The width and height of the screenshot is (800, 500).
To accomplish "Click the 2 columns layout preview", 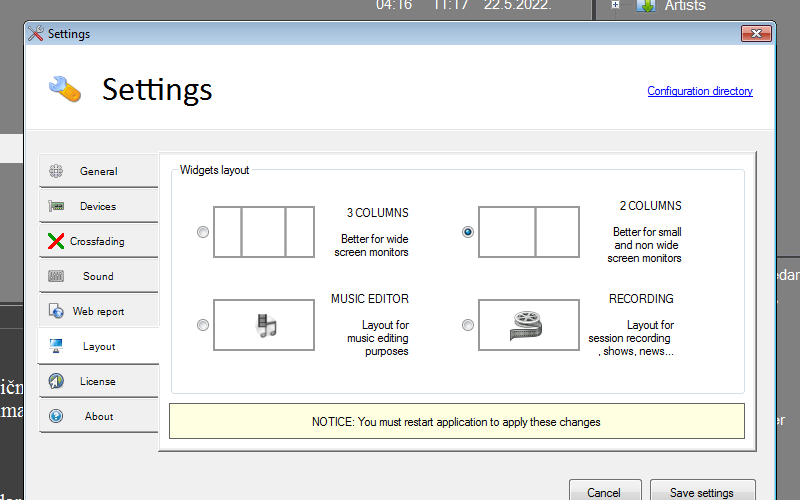I will pyautogui.click(x=529, y=232).
